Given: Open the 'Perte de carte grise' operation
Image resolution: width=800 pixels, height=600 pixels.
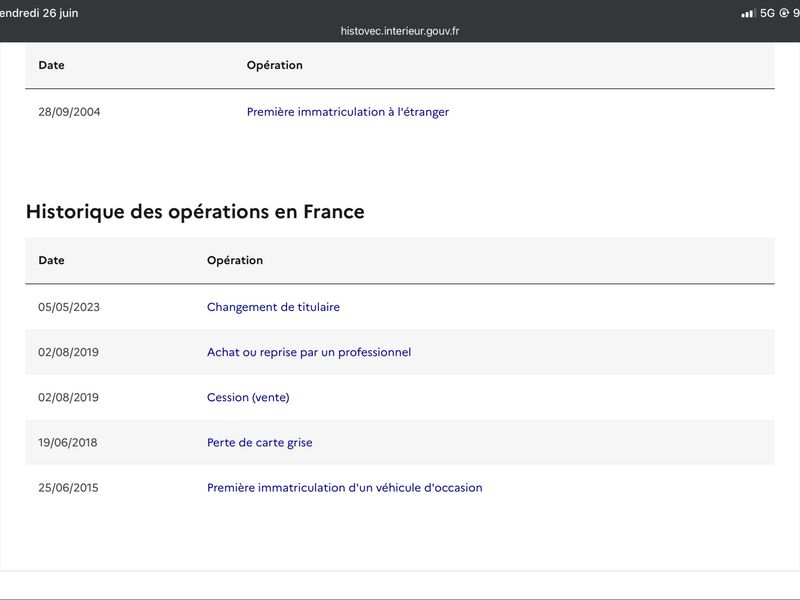Looking at the screenshot, I should (259, 442).
